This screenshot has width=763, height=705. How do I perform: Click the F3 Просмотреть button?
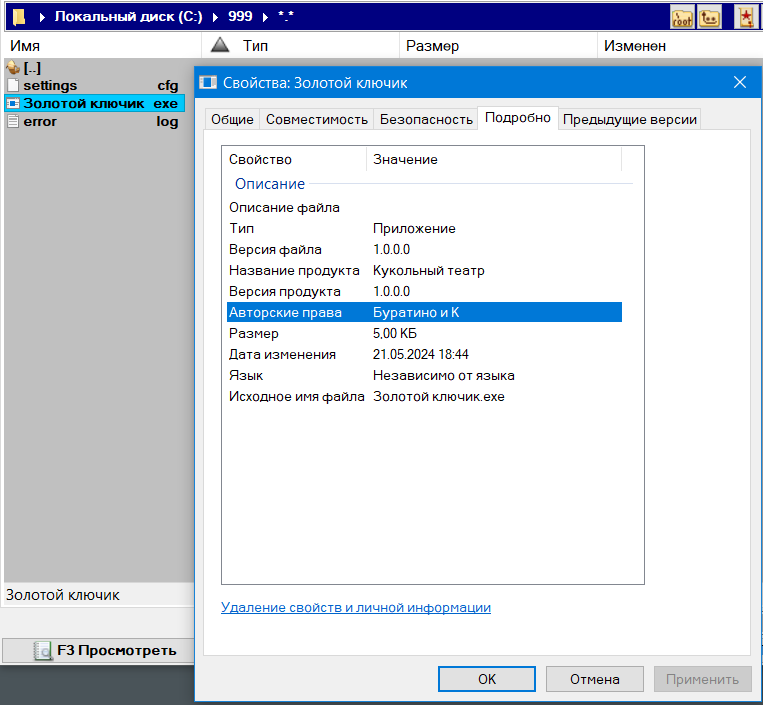click(105, 650)
